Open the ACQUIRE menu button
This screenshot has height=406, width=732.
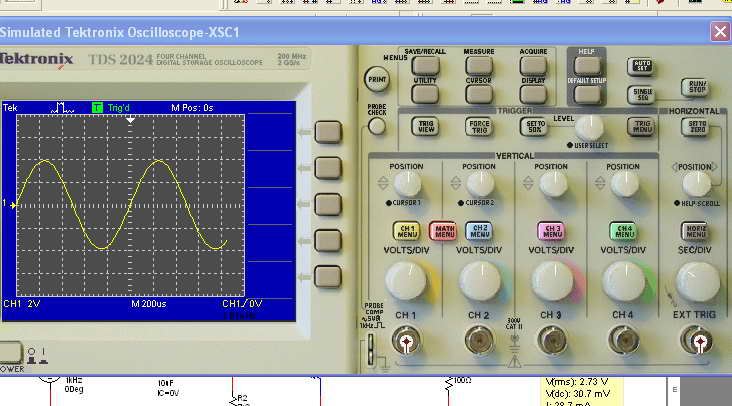pyautogui.click(x=533, y=66)
